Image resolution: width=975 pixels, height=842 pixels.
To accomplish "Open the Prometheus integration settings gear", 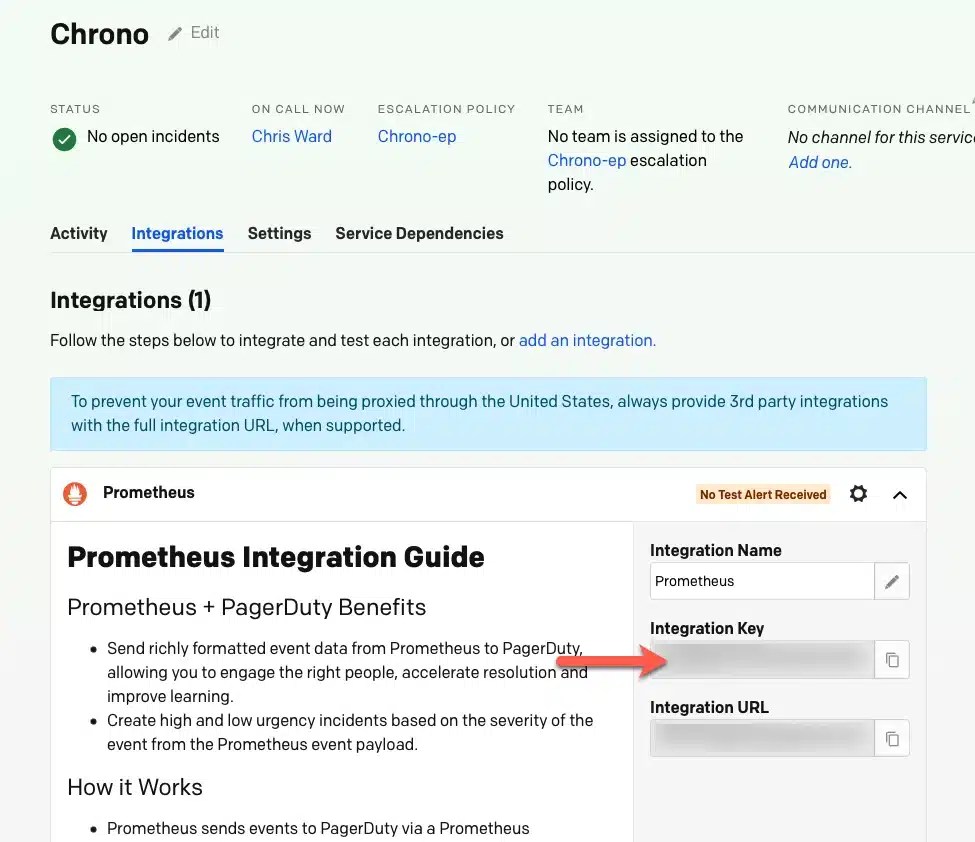I will click(858, 493).
